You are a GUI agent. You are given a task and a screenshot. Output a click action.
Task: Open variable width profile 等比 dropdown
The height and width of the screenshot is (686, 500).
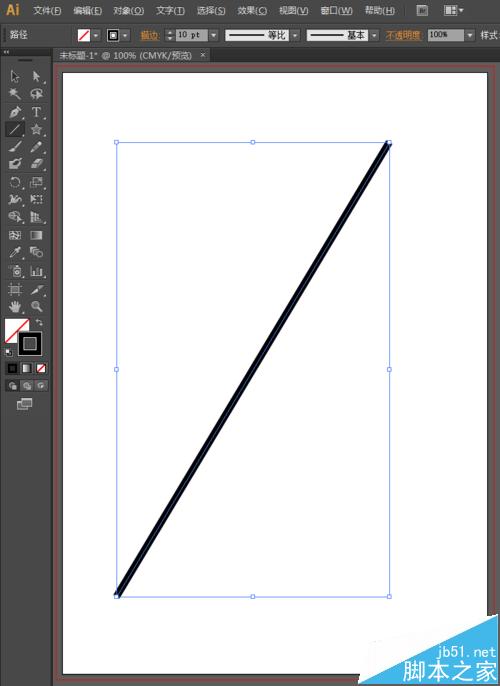point(295,35)
